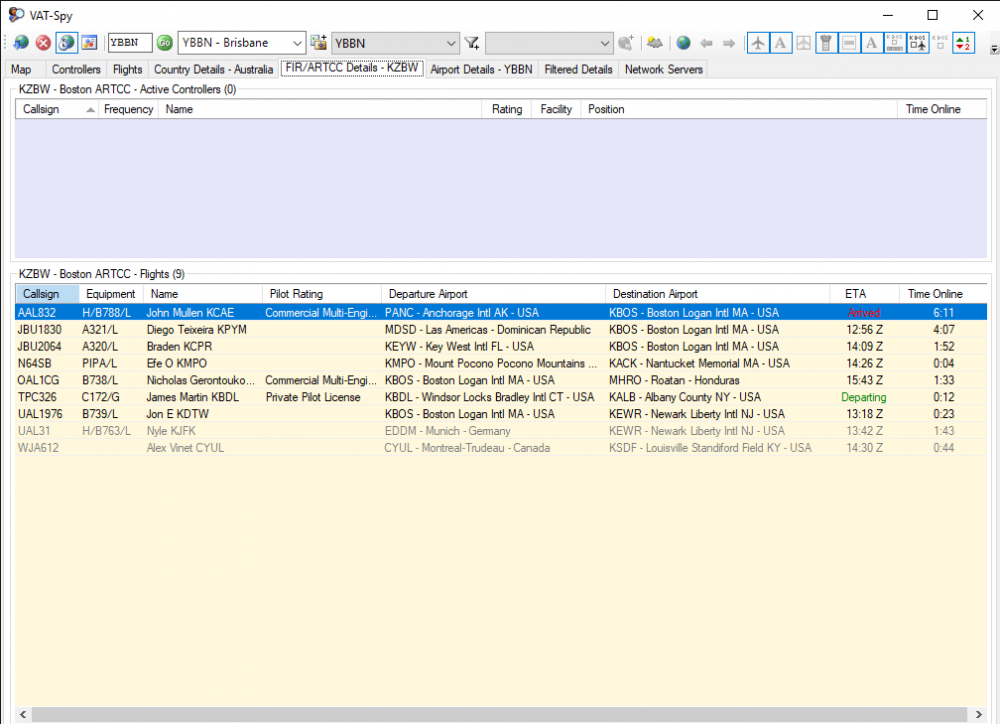Image resolution: width=1000 pixels, height=724 pixels.
Task: Toggle the control tower display button
Action: click(x=825, y=43)
